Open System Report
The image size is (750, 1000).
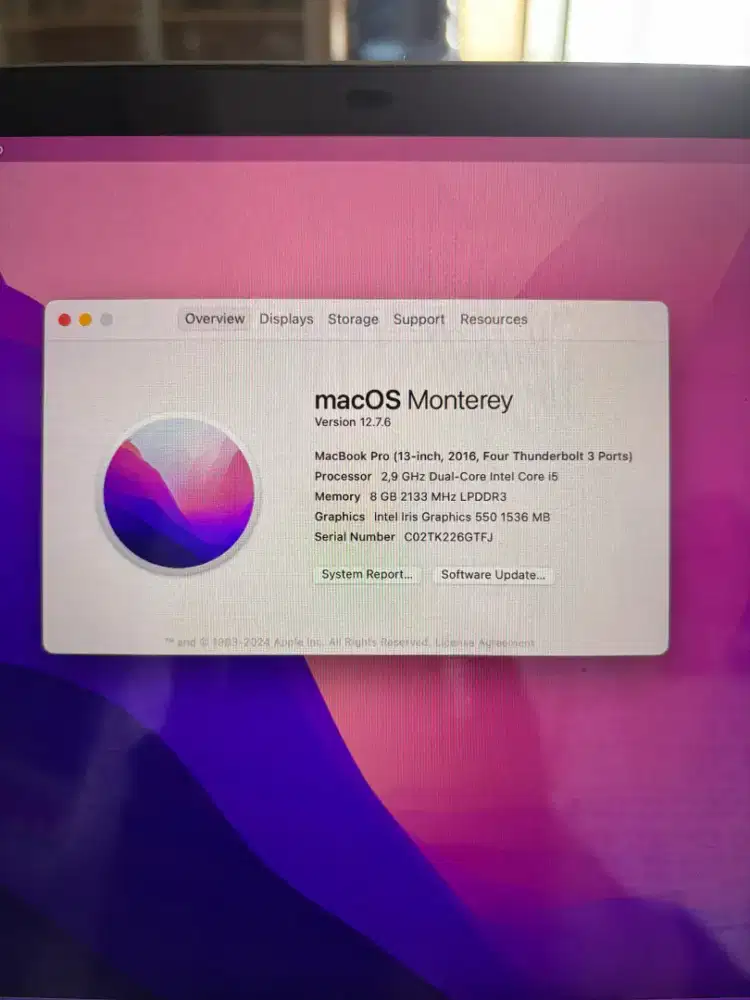(367, 575)
